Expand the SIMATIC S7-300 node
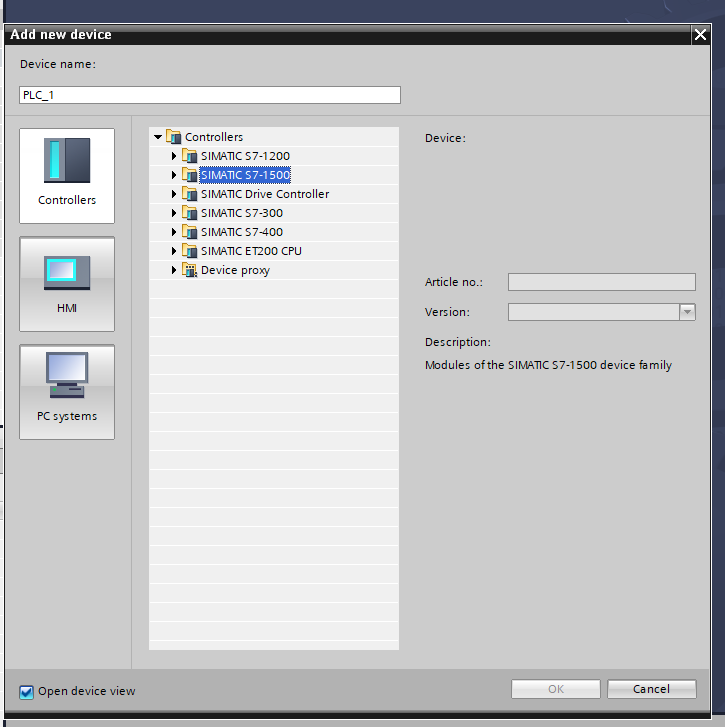The height and width of the screenshot is (727, 725). point(174,213)
